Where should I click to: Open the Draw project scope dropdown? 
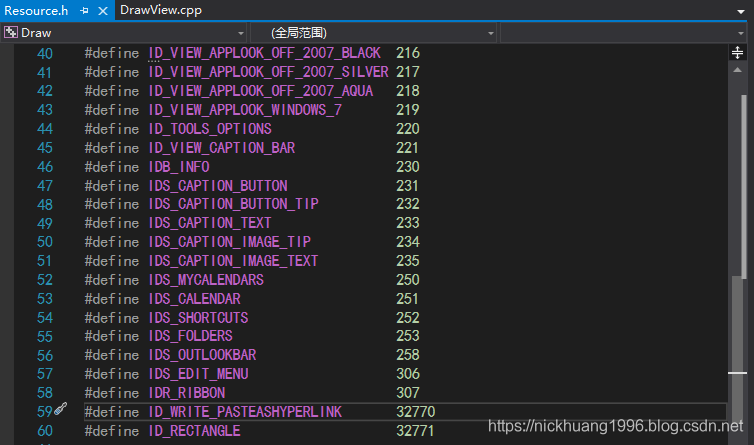click(x=124, y=33)
